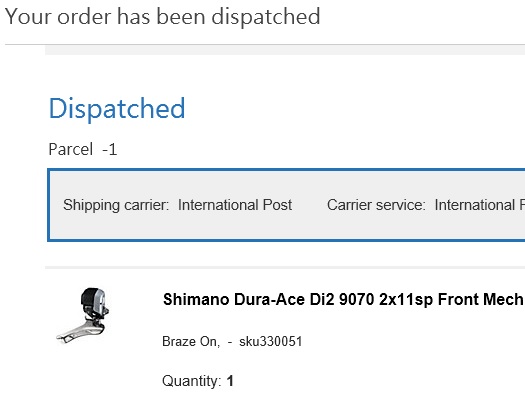
Task: Open the Shimano Dura-Ace Di2 9070 product title
Action: click(344, 299)
